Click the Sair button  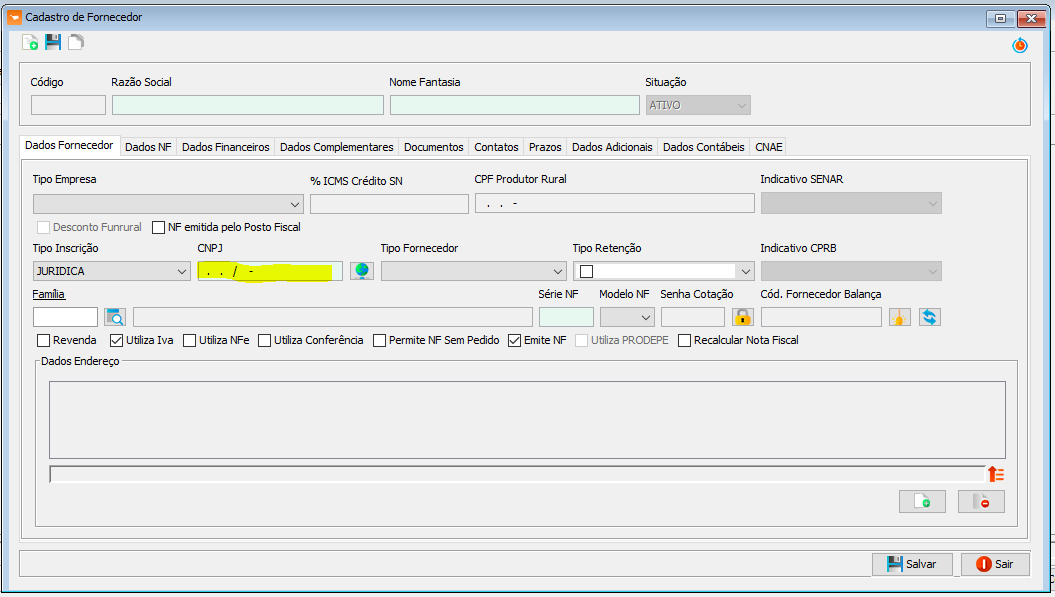[x=995, y=564]
